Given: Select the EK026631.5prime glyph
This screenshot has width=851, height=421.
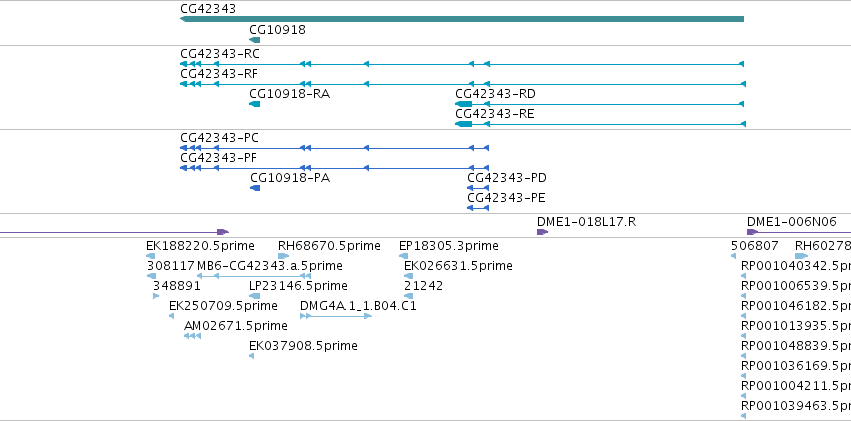Looking at the screenshot, I should pyautogui.click(x=409, y=276).
